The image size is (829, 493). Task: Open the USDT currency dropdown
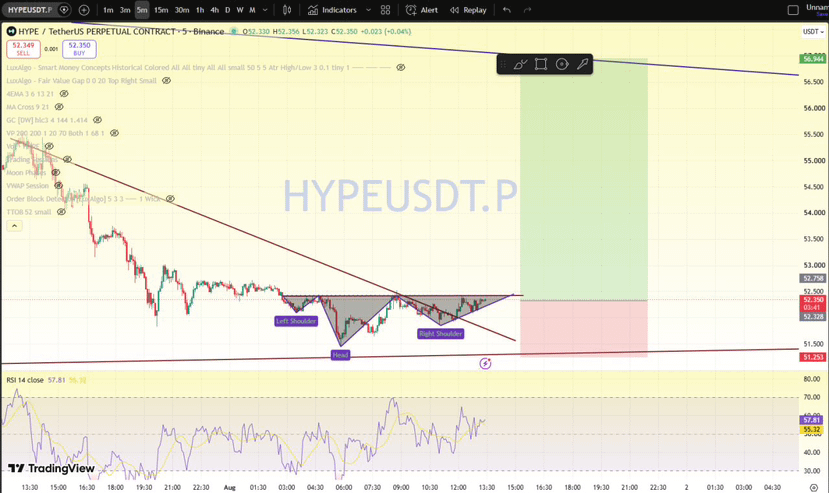click(x=813, y=32)
